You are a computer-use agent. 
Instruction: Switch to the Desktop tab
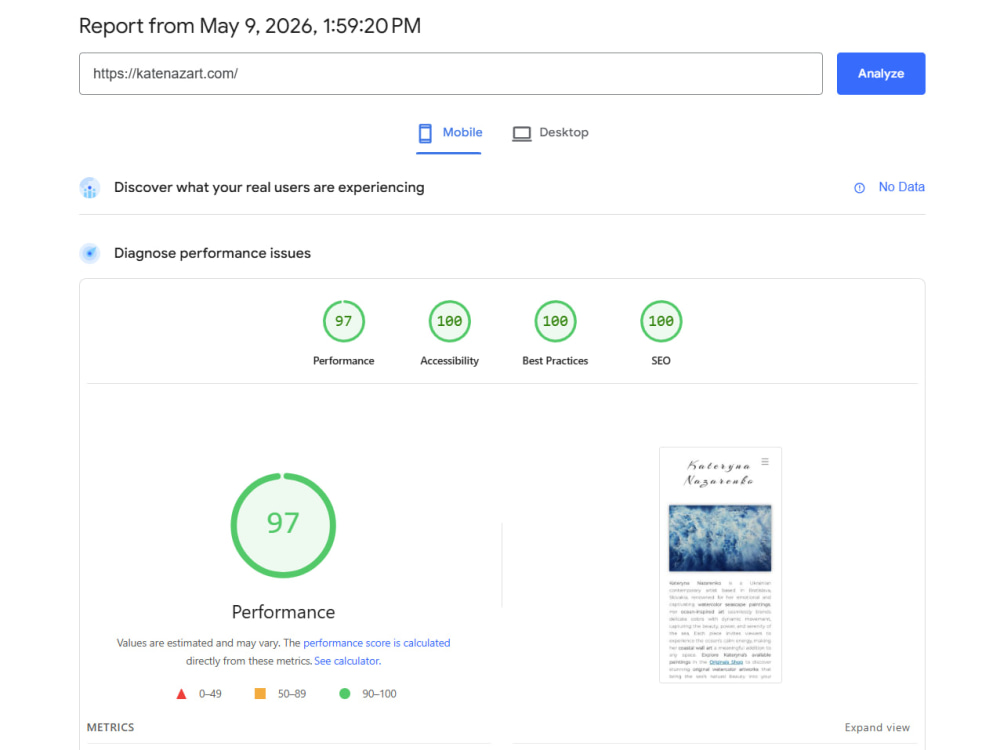(550, 133)
